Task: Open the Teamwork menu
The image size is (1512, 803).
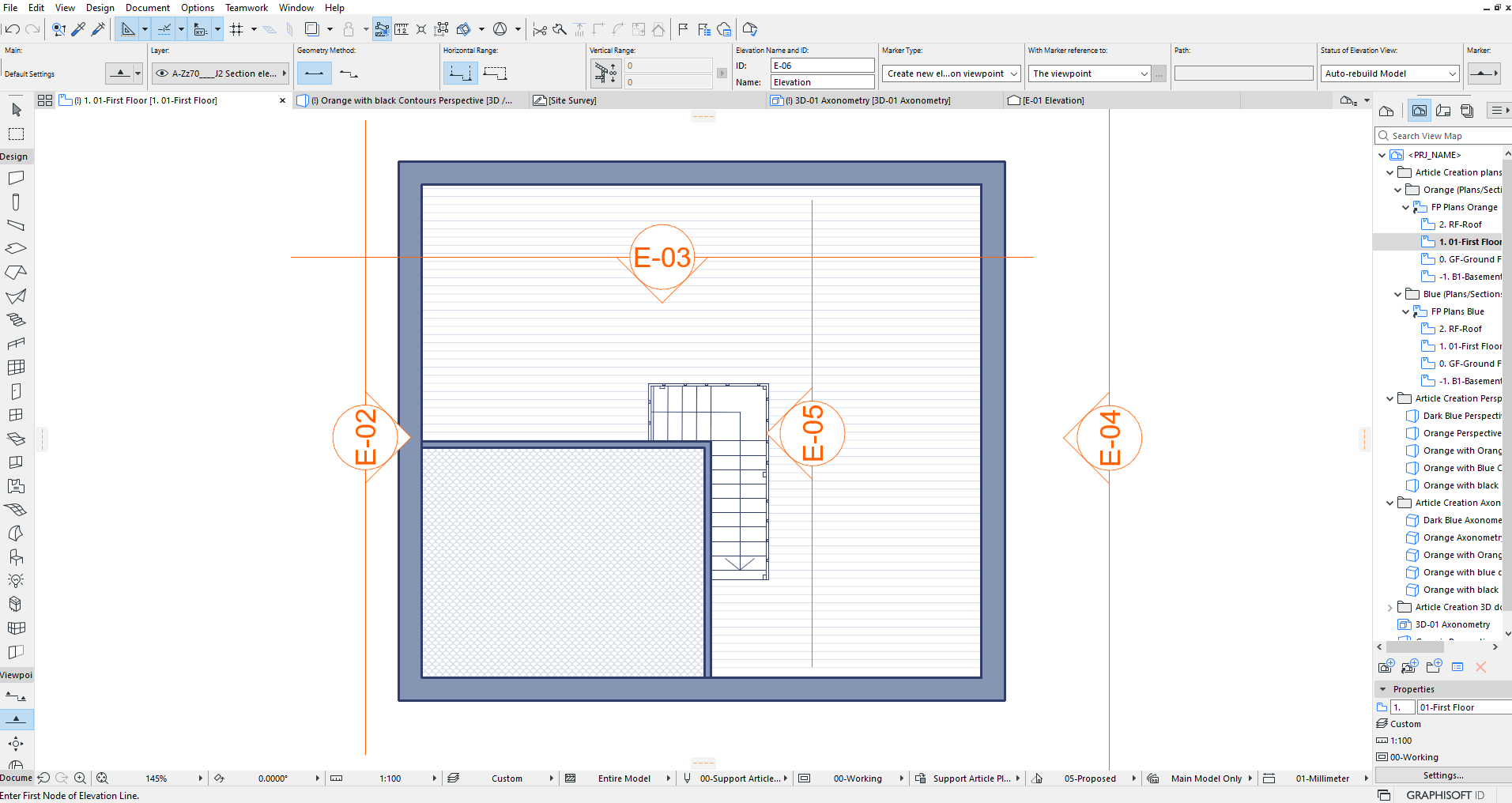Action: (246, 7)
